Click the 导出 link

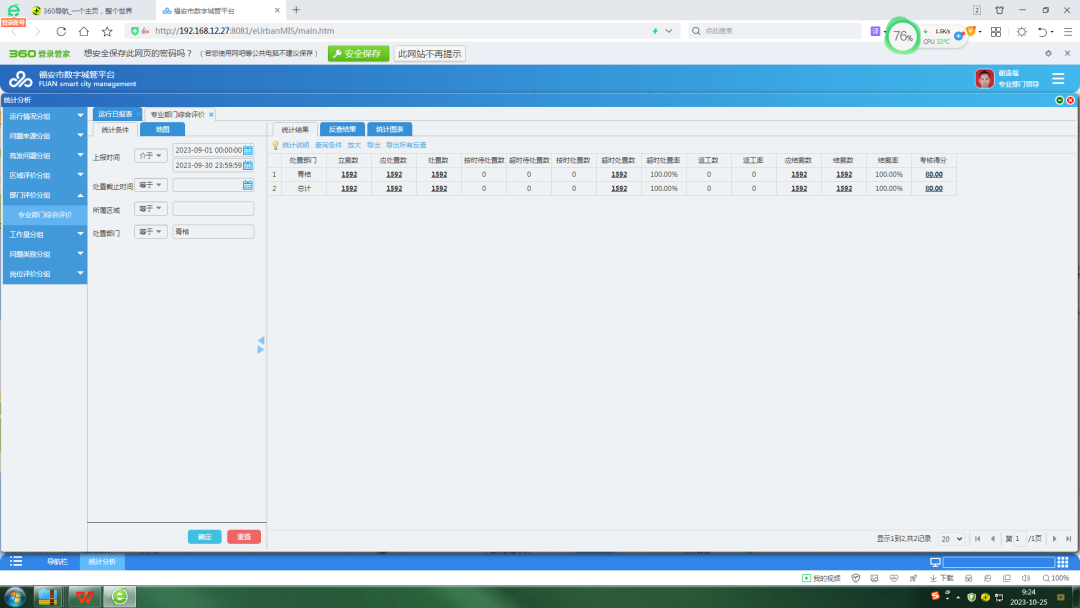coord(373,145)
